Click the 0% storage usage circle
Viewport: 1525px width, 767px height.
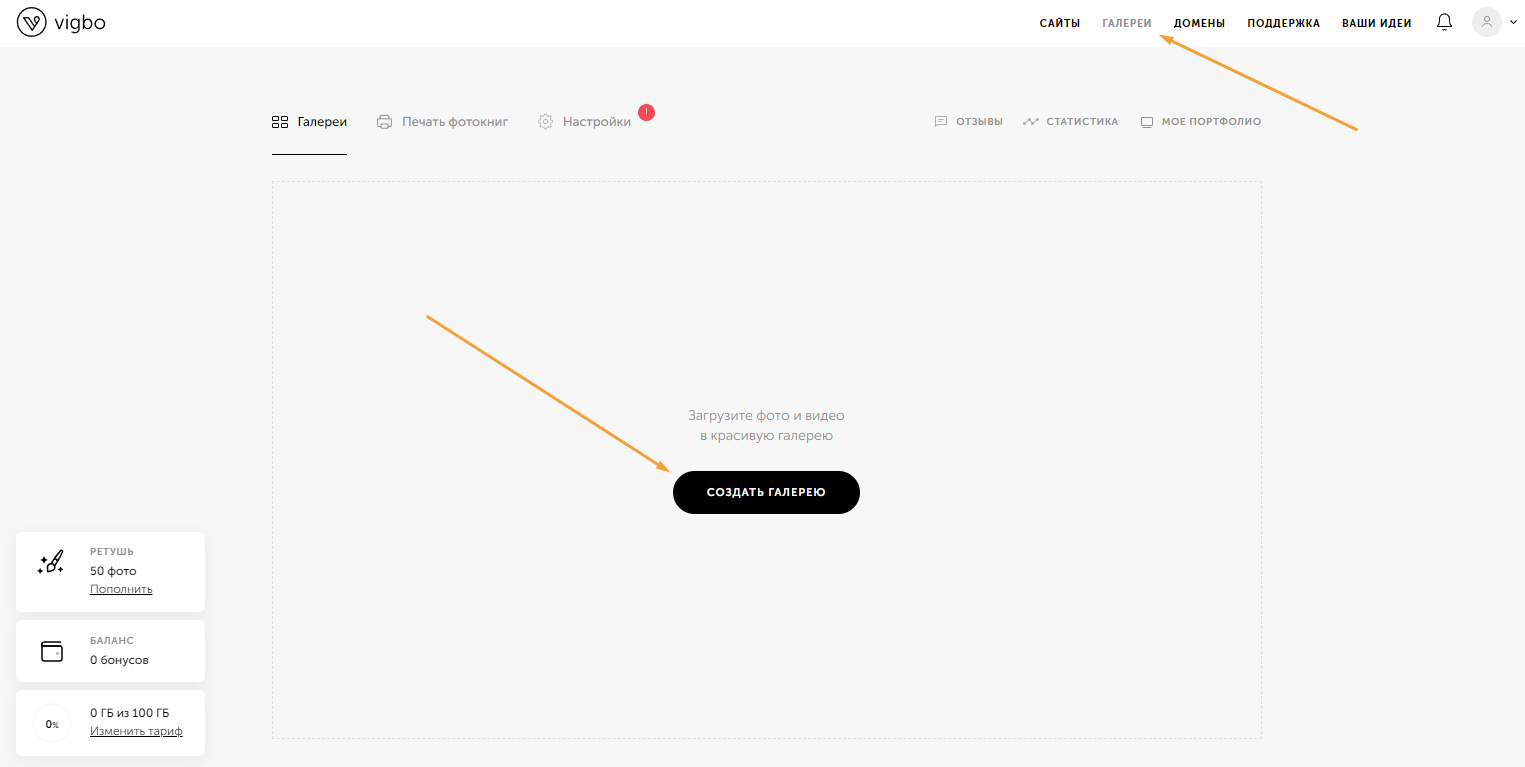[x=52, y=723]
